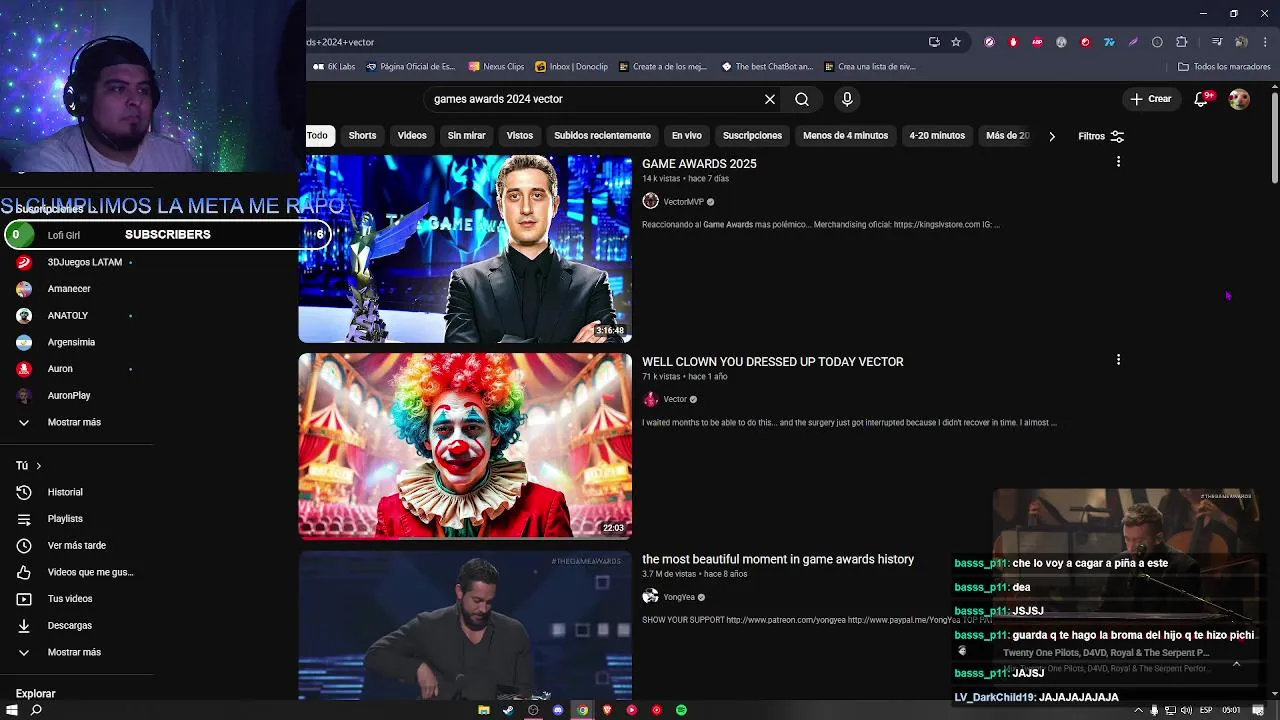This screenshot has height=720, width=1280.
Task: Open the 6K Labs bookmark
Action: coord(334,67)
